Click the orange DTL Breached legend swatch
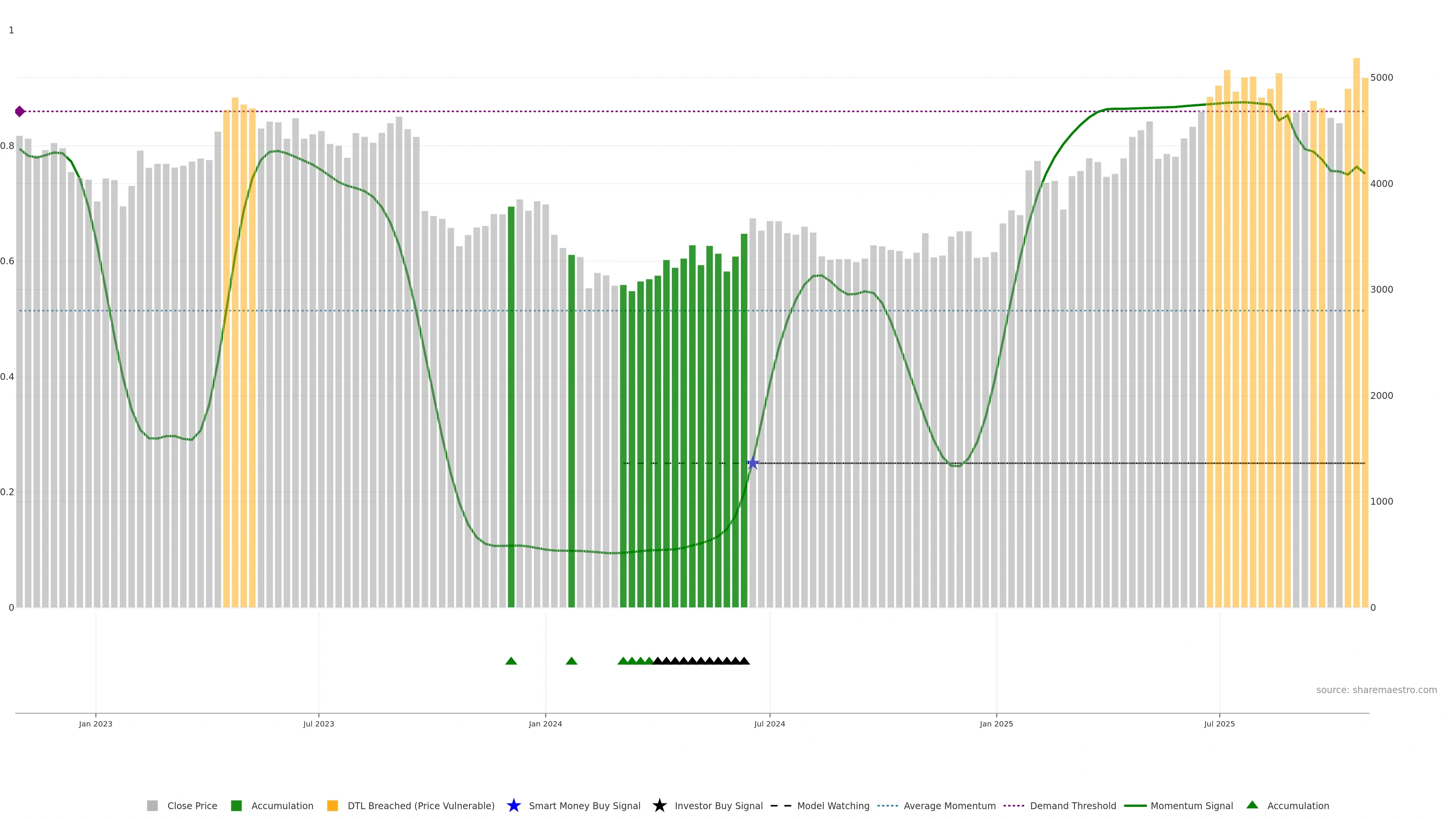This screenshot has height=819, width=1456. (x=333, y=806)
